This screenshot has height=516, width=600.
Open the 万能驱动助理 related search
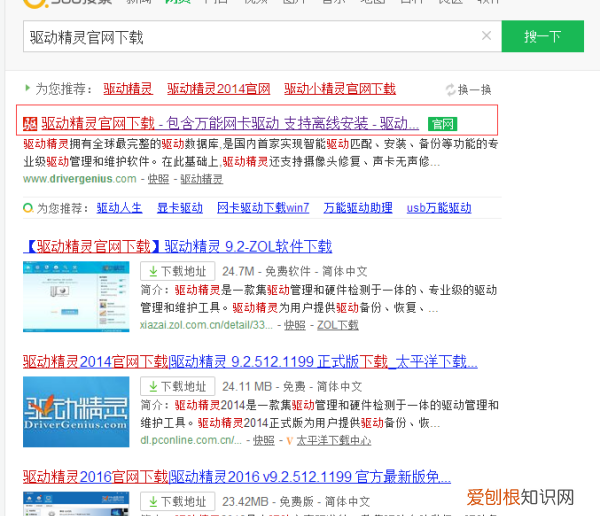358,208
